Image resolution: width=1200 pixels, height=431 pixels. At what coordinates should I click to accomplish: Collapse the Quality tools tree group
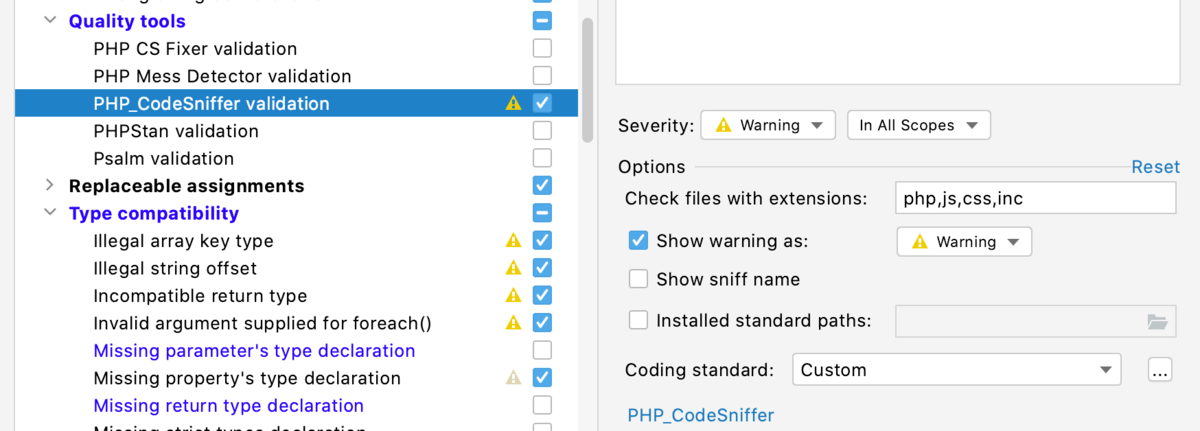(x=50, y=20)
